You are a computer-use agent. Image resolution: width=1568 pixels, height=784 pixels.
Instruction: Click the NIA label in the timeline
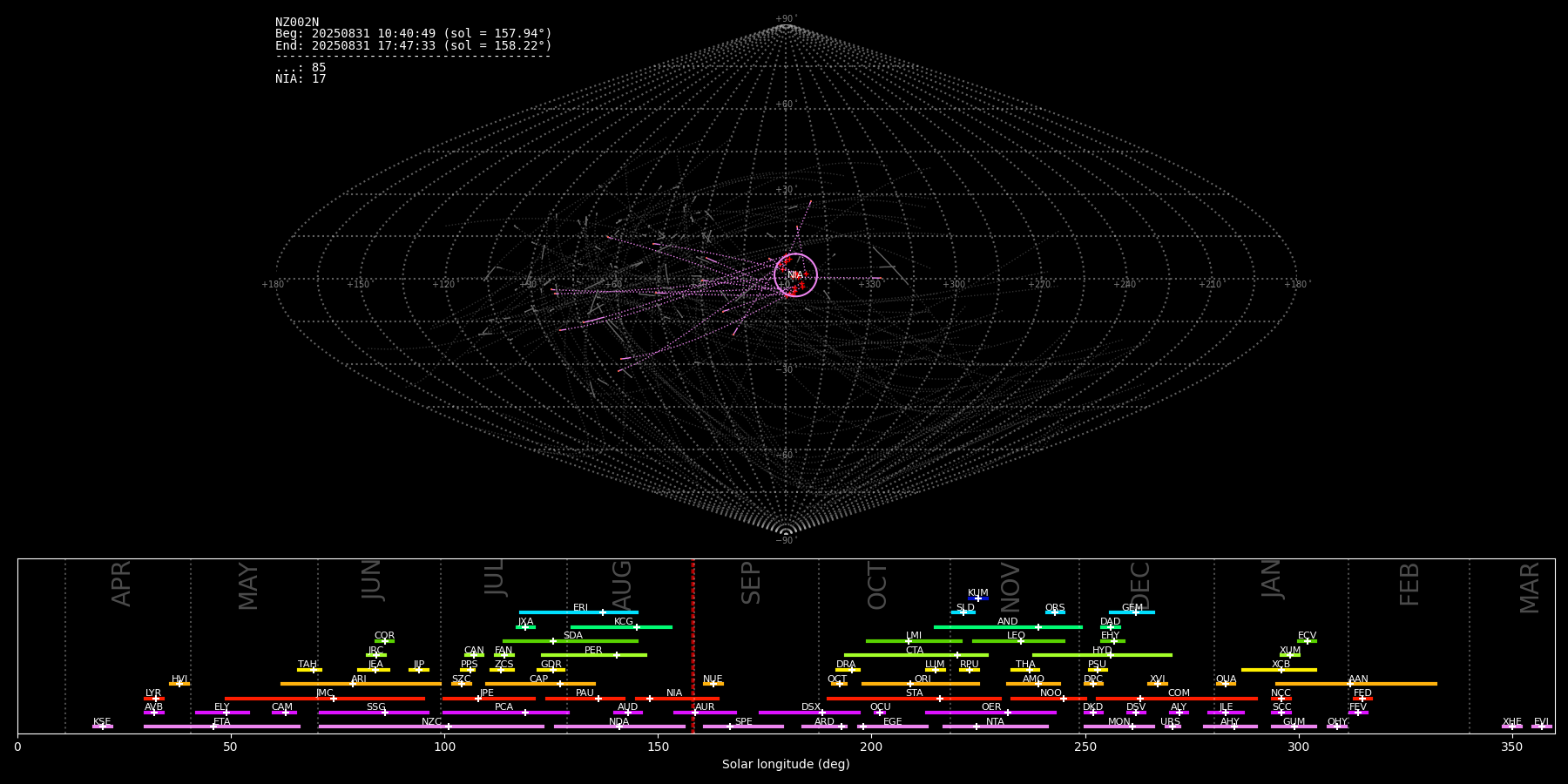(x=674, y=693)
